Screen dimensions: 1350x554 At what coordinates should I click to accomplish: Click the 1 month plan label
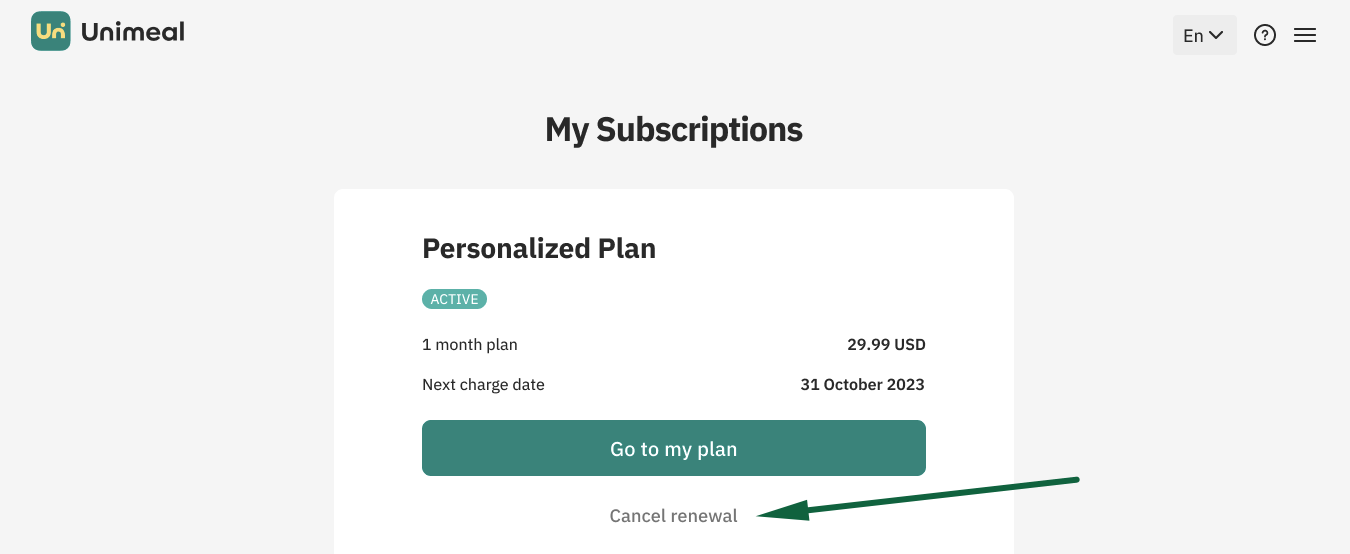(x=470, y=345)
